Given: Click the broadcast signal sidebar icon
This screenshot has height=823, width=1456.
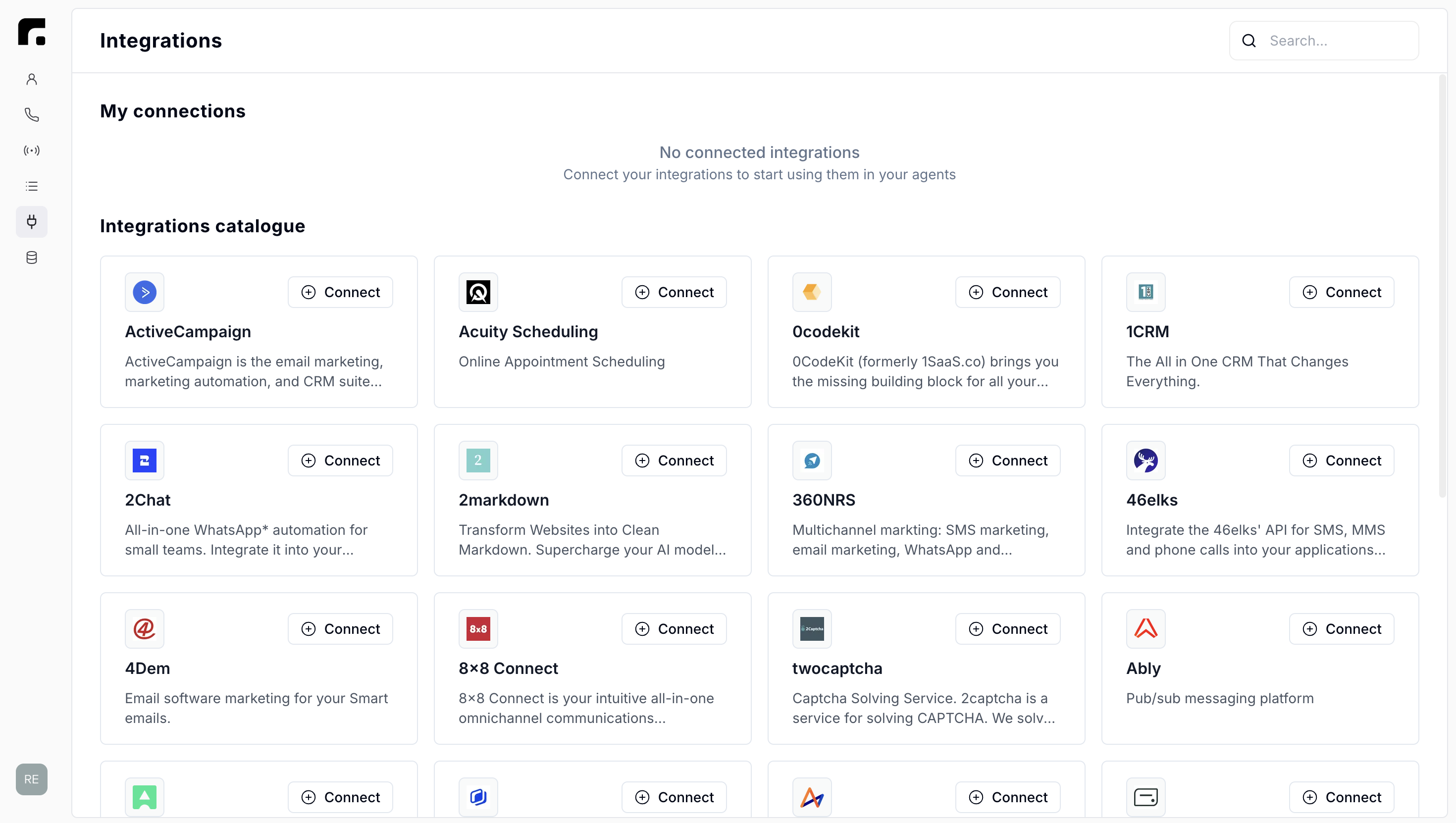Looking at the screenshot, I should point(32,151).
